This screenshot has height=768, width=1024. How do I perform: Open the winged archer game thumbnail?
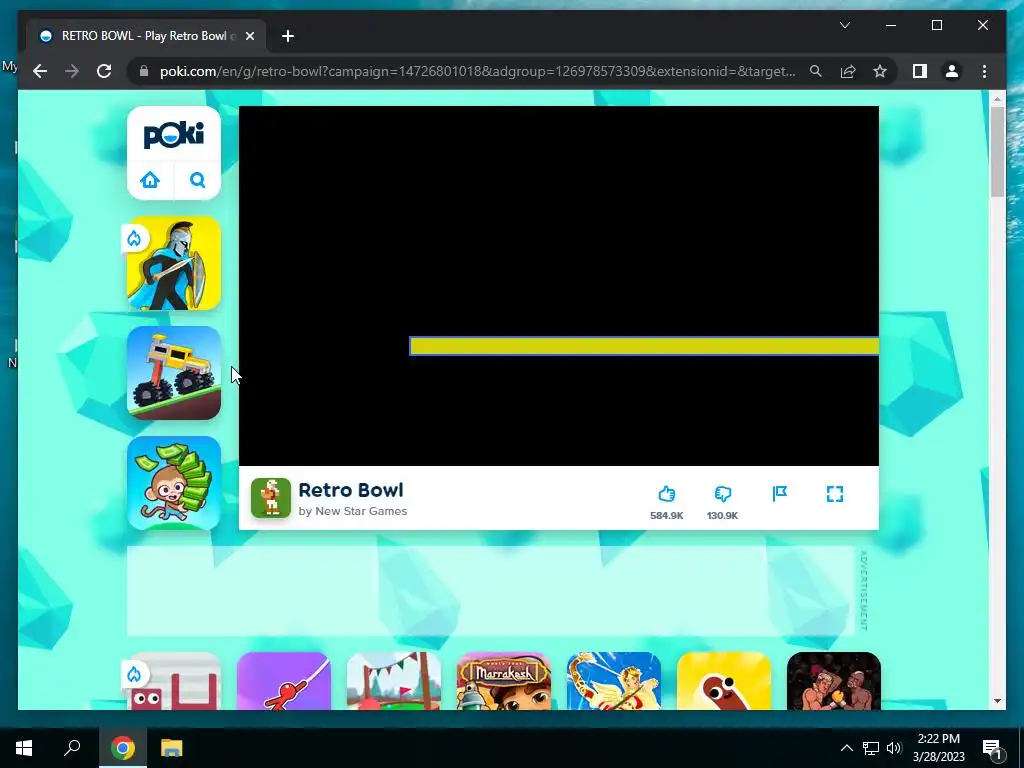tap(614, 680)
